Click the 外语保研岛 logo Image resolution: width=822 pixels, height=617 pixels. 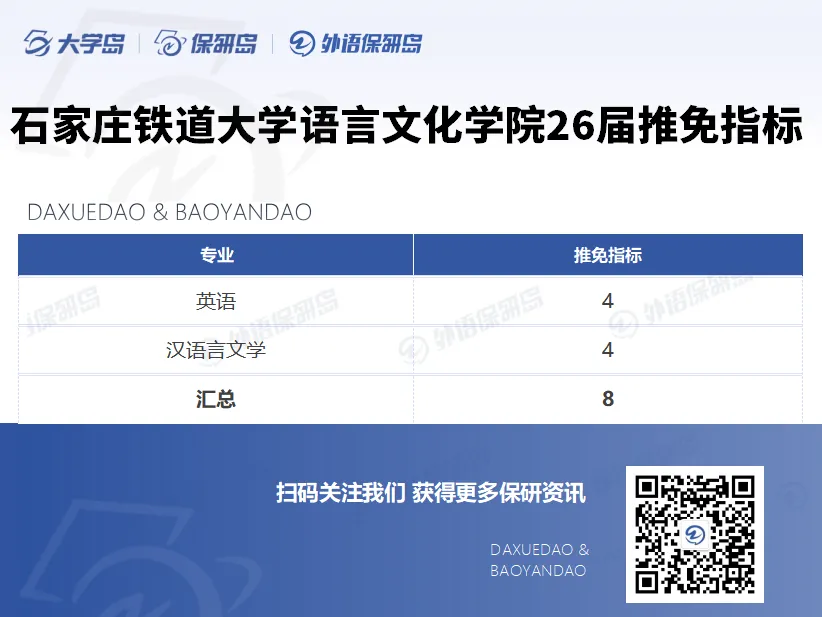pyautogui.click(x=355, y=43)
